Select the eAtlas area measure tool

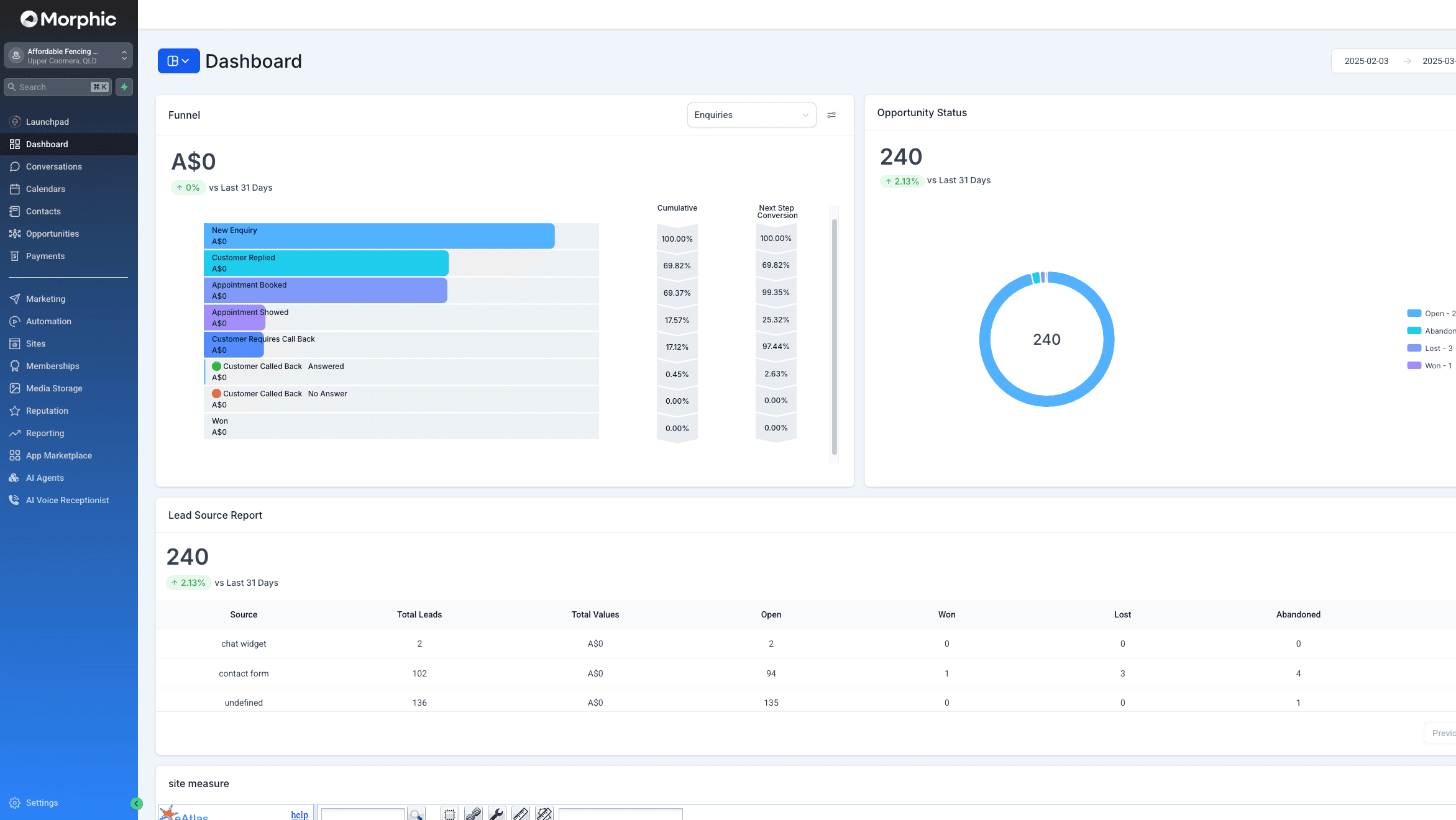click(544, 814)
